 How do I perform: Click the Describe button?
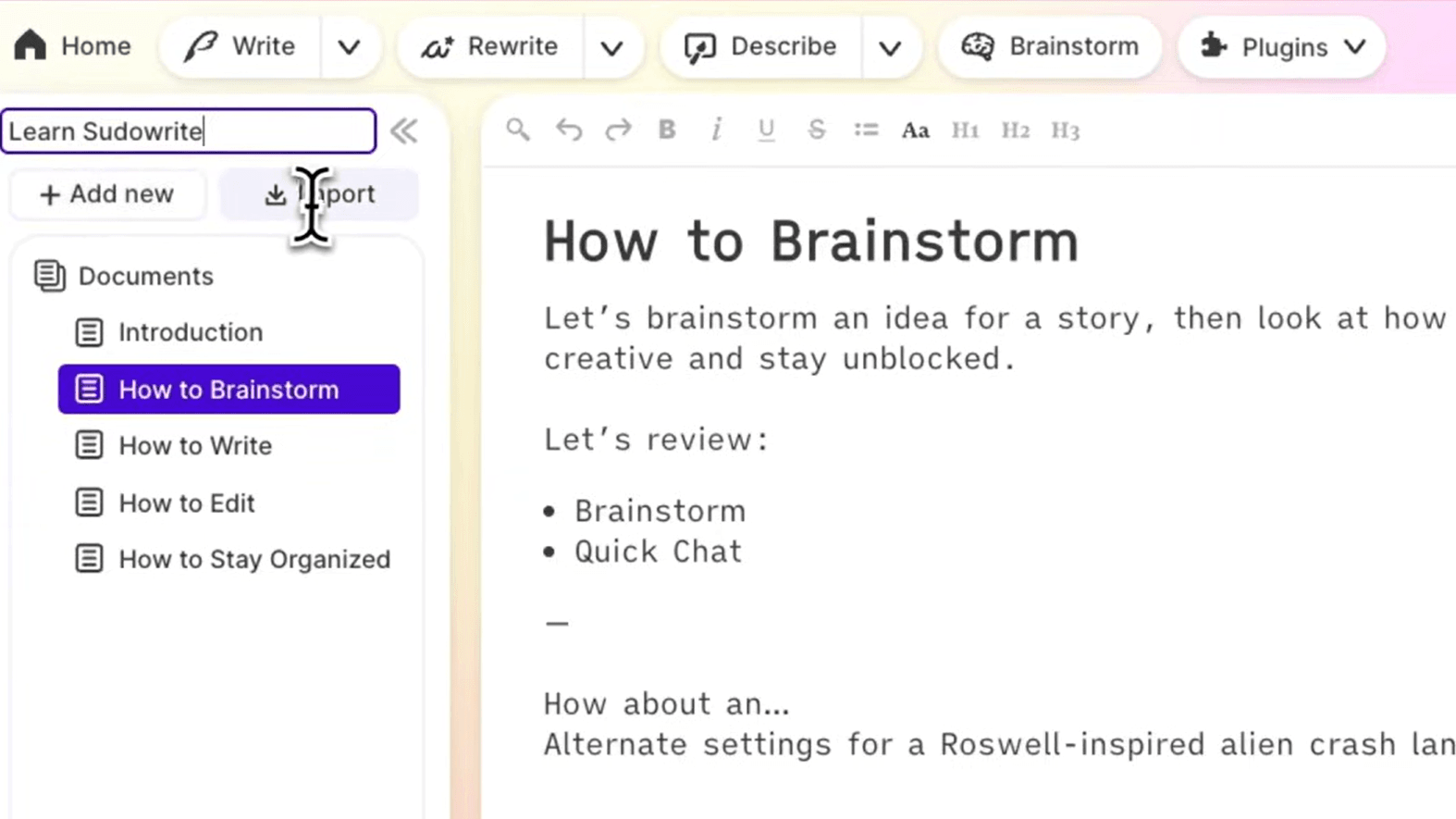point(760,46)
